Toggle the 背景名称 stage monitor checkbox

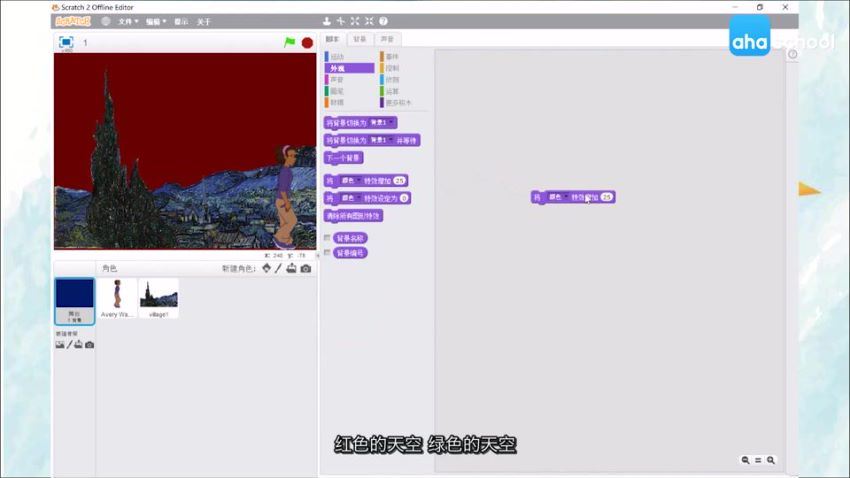[x=327, y=237]
